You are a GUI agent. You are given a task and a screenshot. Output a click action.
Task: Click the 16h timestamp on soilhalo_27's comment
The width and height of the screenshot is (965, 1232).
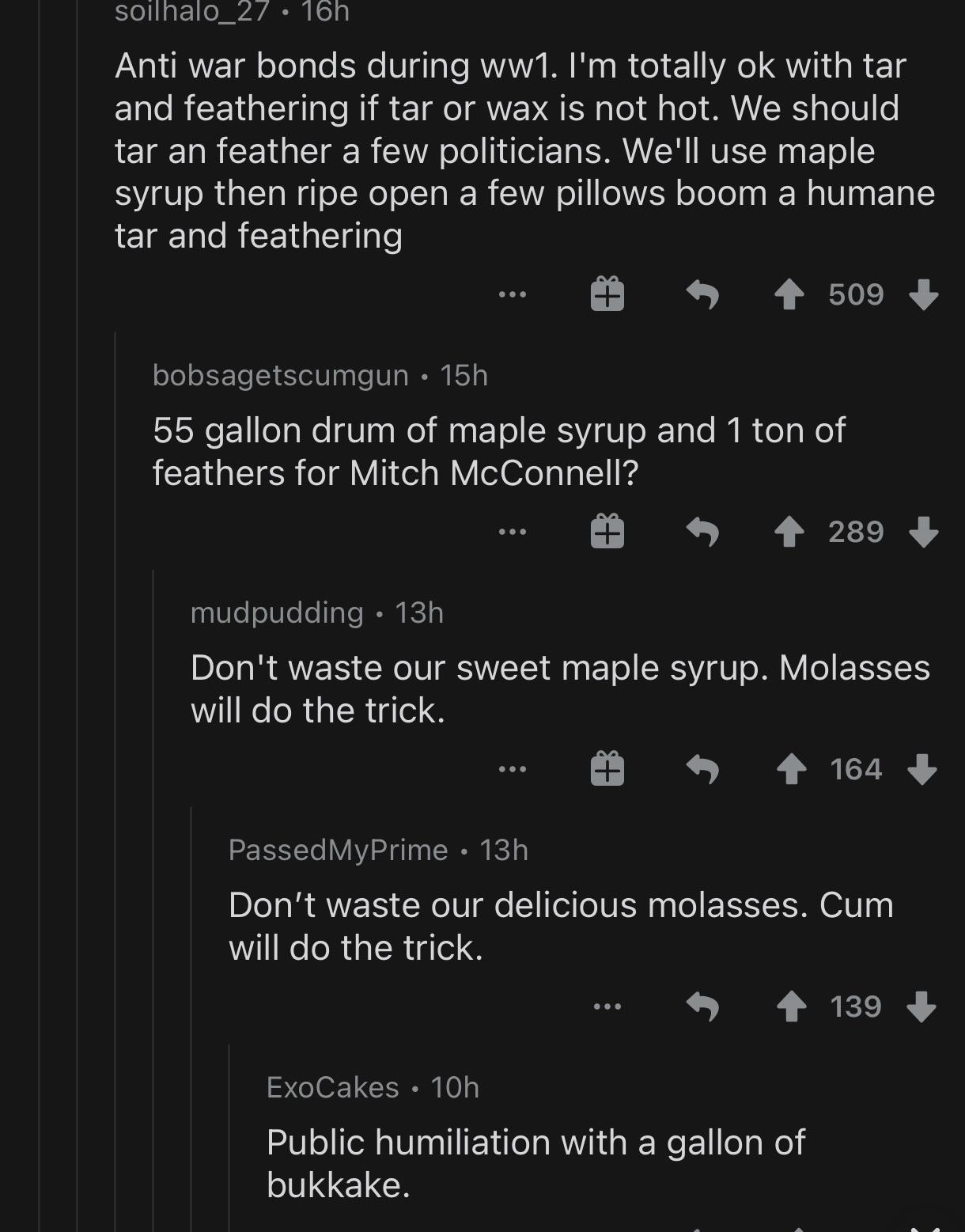click(x=324, y=11)
